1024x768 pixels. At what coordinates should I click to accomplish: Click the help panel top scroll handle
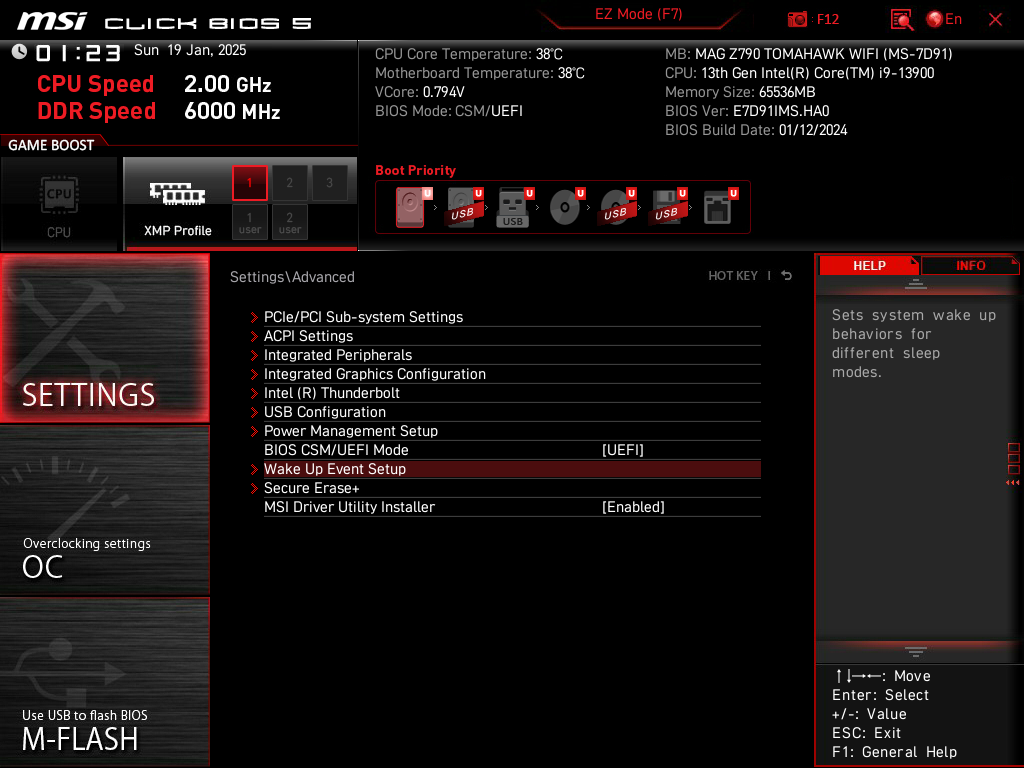coord(916,283)
